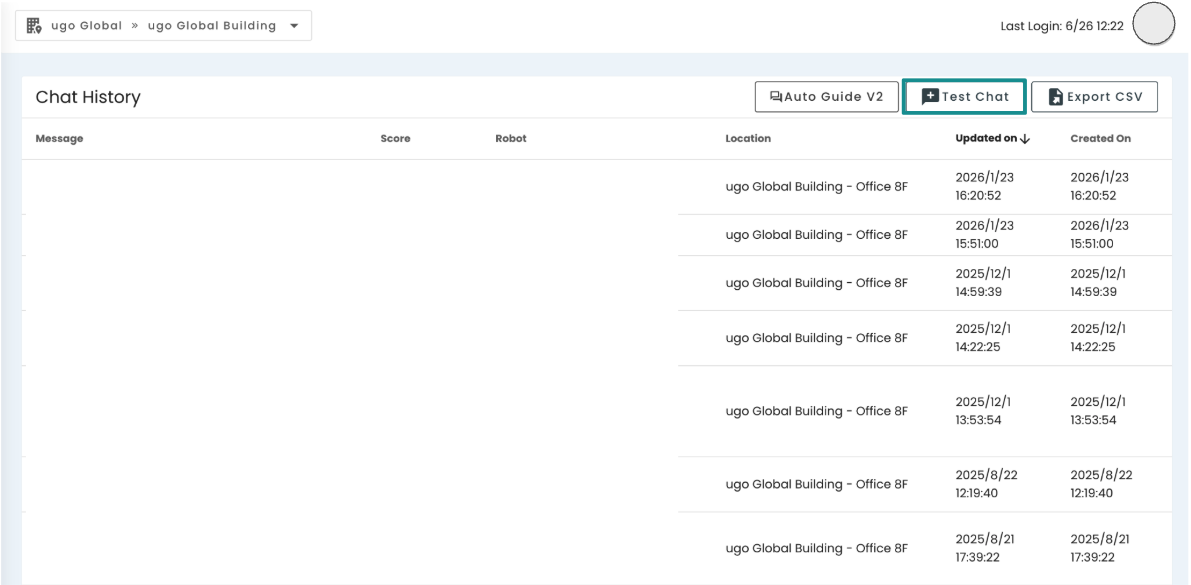Screen dimensions: 1191x585
Task: Click Created On 2026/1/23 16:20:52 cell
Action: [1100, 186]
